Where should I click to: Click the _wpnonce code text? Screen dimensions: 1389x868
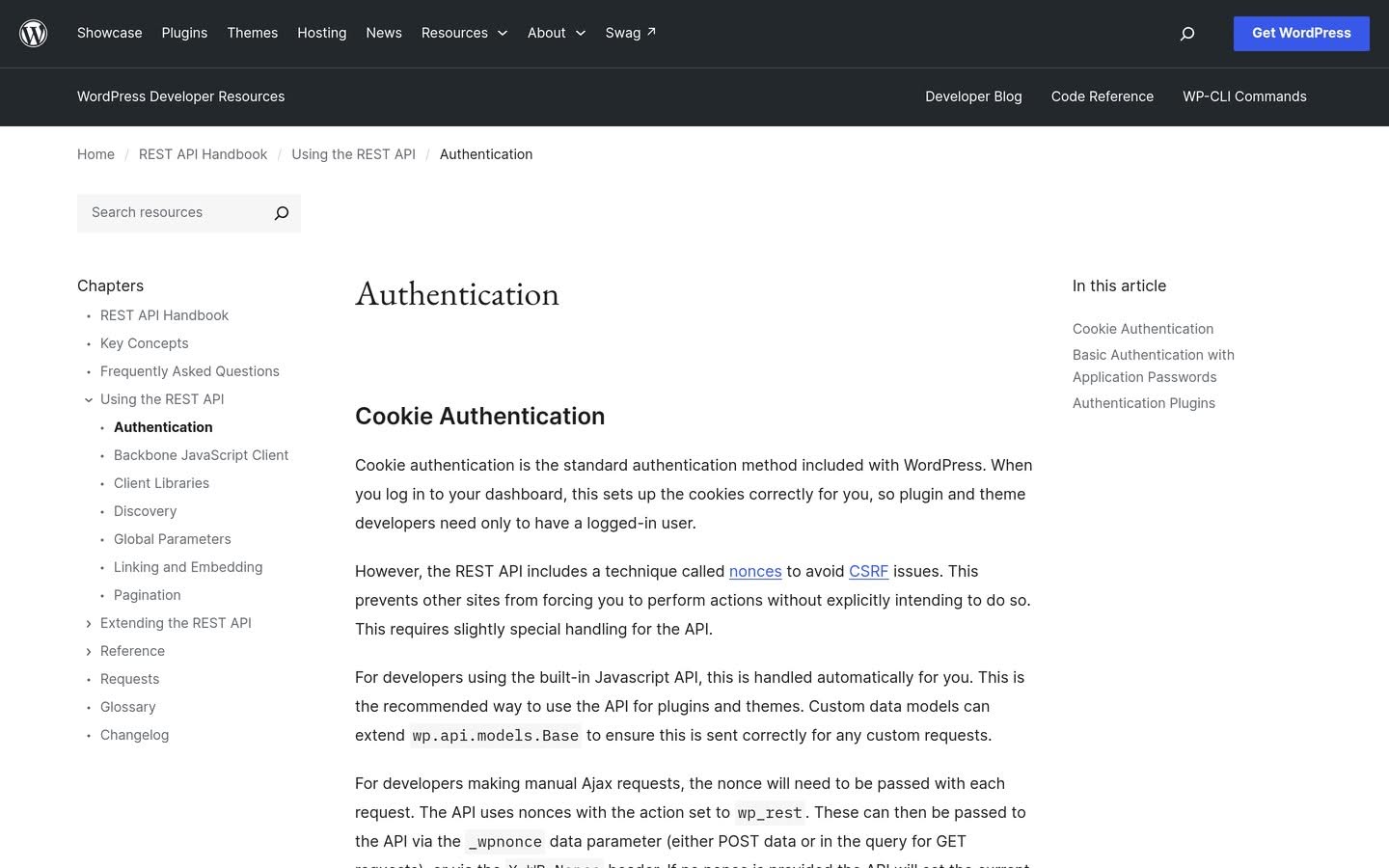[x=504, y=842]
